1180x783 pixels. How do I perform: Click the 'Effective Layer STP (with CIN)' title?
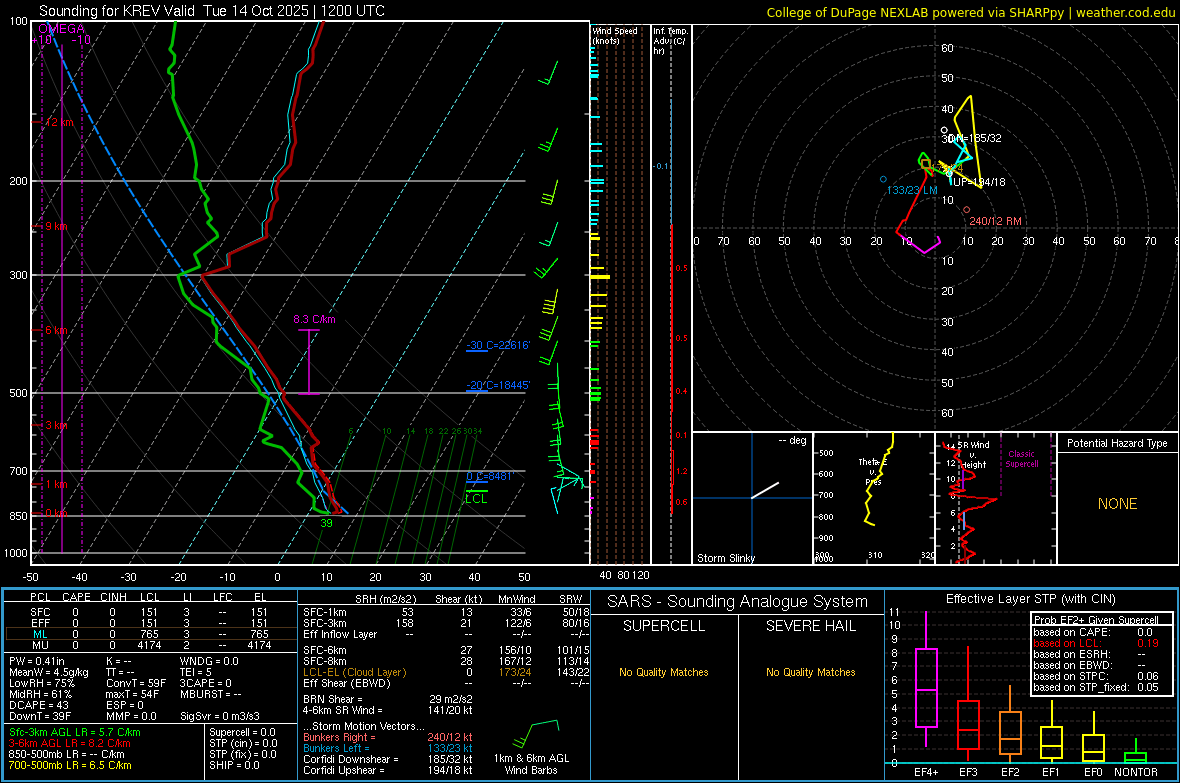click(1030, 599)
